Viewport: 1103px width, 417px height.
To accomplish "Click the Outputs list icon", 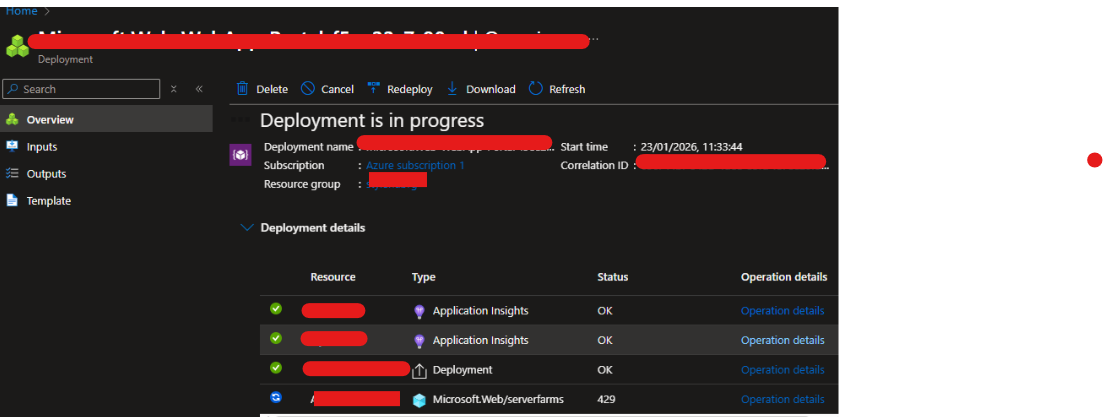I will point(11,174).
